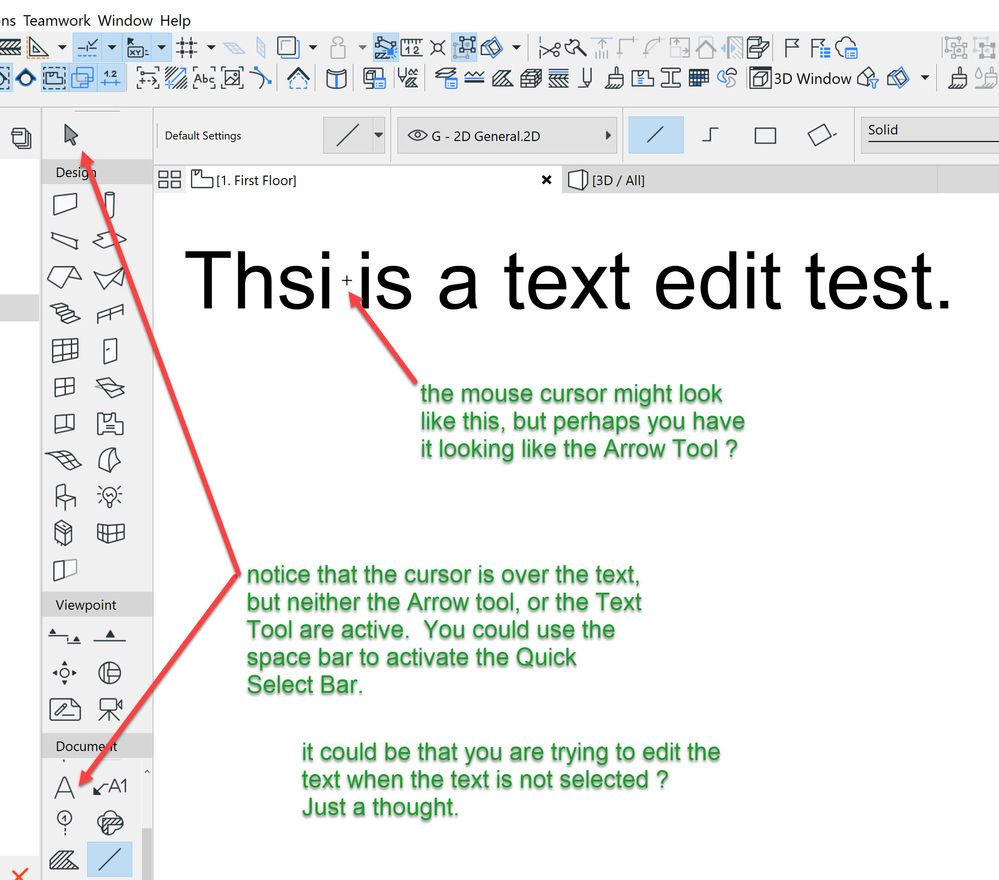Choose the rectangle geometry method
Image resolution: width=999 pixels, height=880 pixels.
[765, 135]
